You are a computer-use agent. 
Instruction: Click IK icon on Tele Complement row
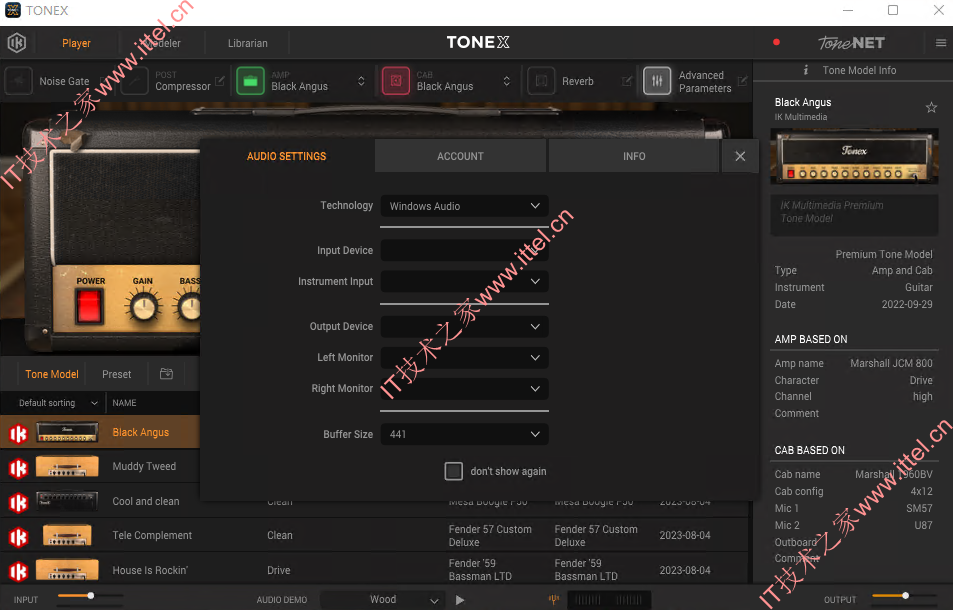[x=18, y=536]
